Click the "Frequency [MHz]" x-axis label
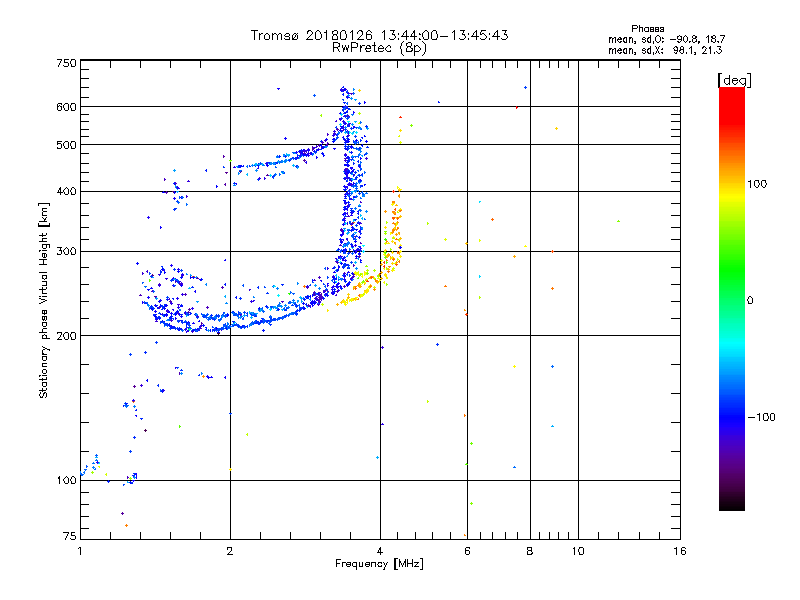The width and height of the screenshot is (800, 600). pyautogui.click(x=379, y=564)
